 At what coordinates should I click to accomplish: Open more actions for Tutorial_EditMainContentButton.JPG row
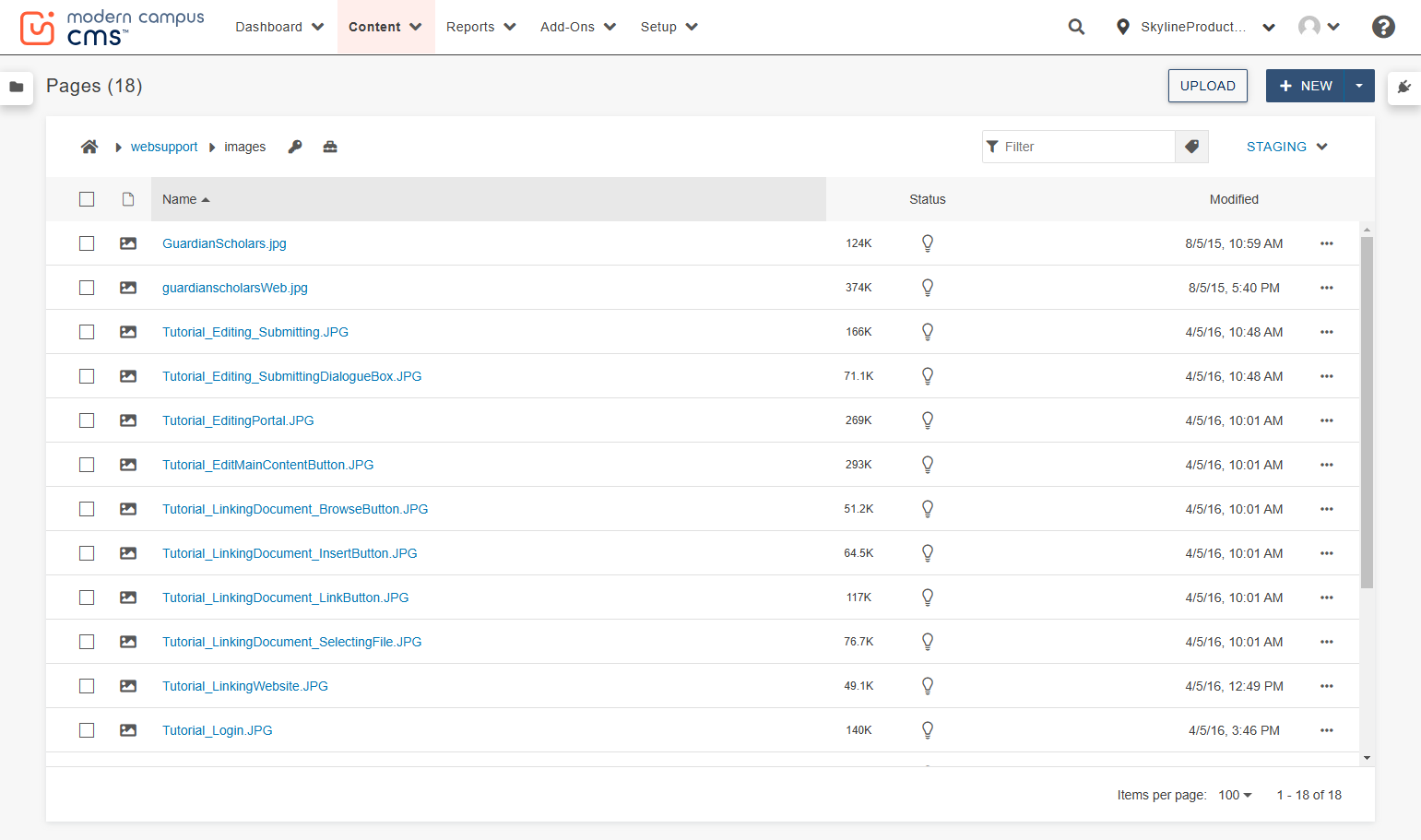(x=1327, y=465)
